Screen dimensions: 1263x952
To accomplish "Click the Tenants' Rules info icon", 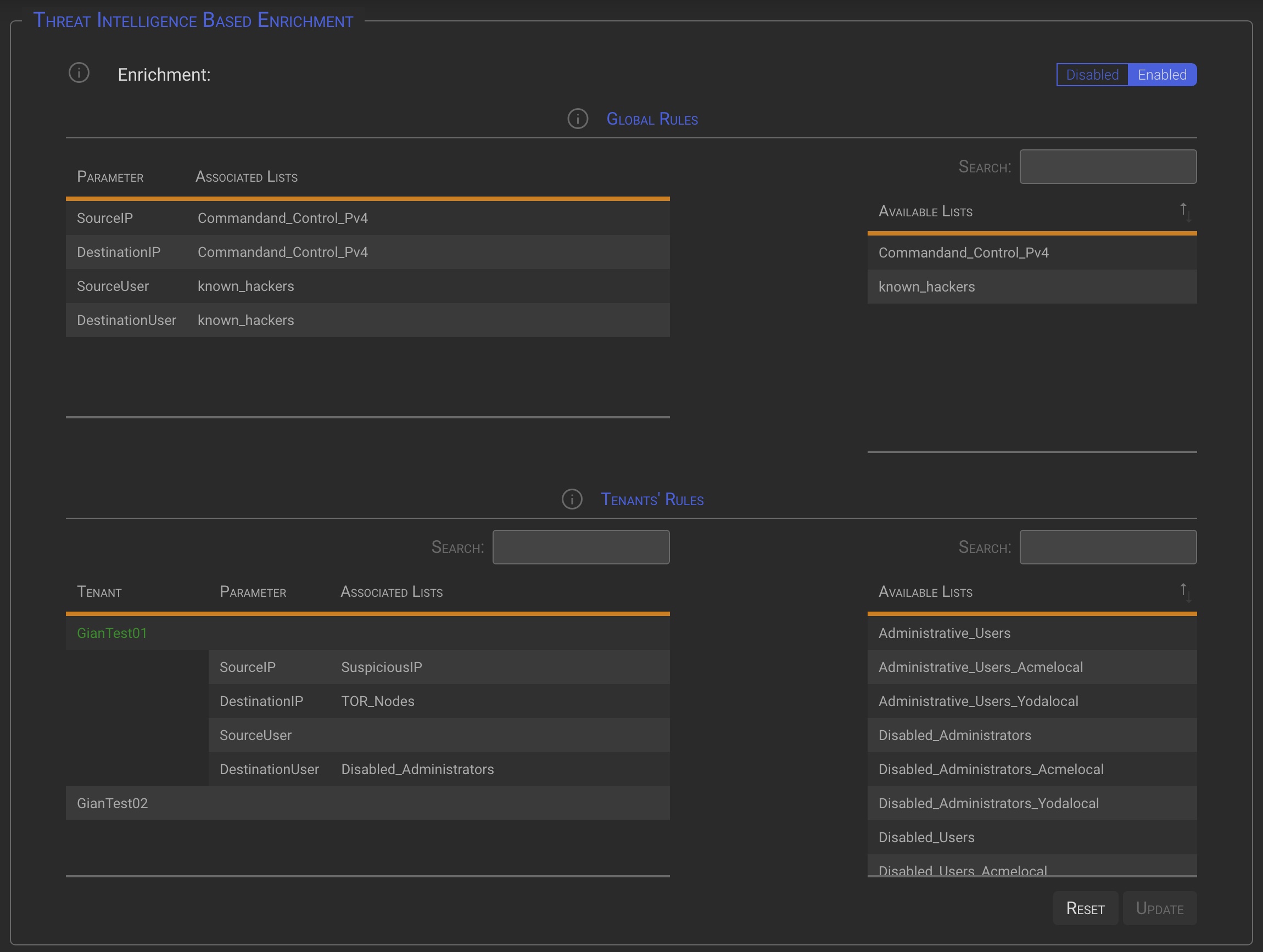I will tap(572, 499).
